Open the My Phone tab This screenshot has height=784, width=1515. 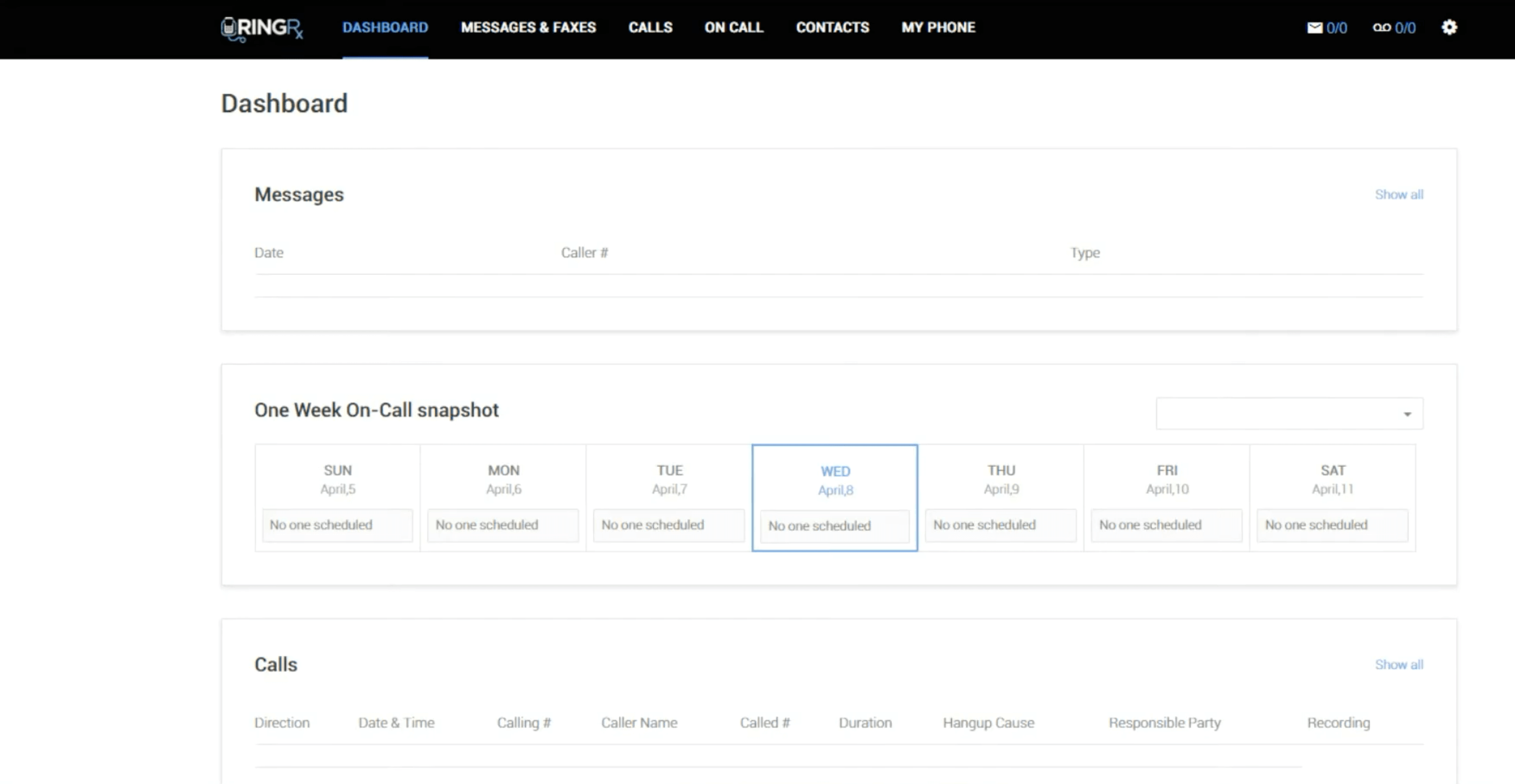point(938,28)
